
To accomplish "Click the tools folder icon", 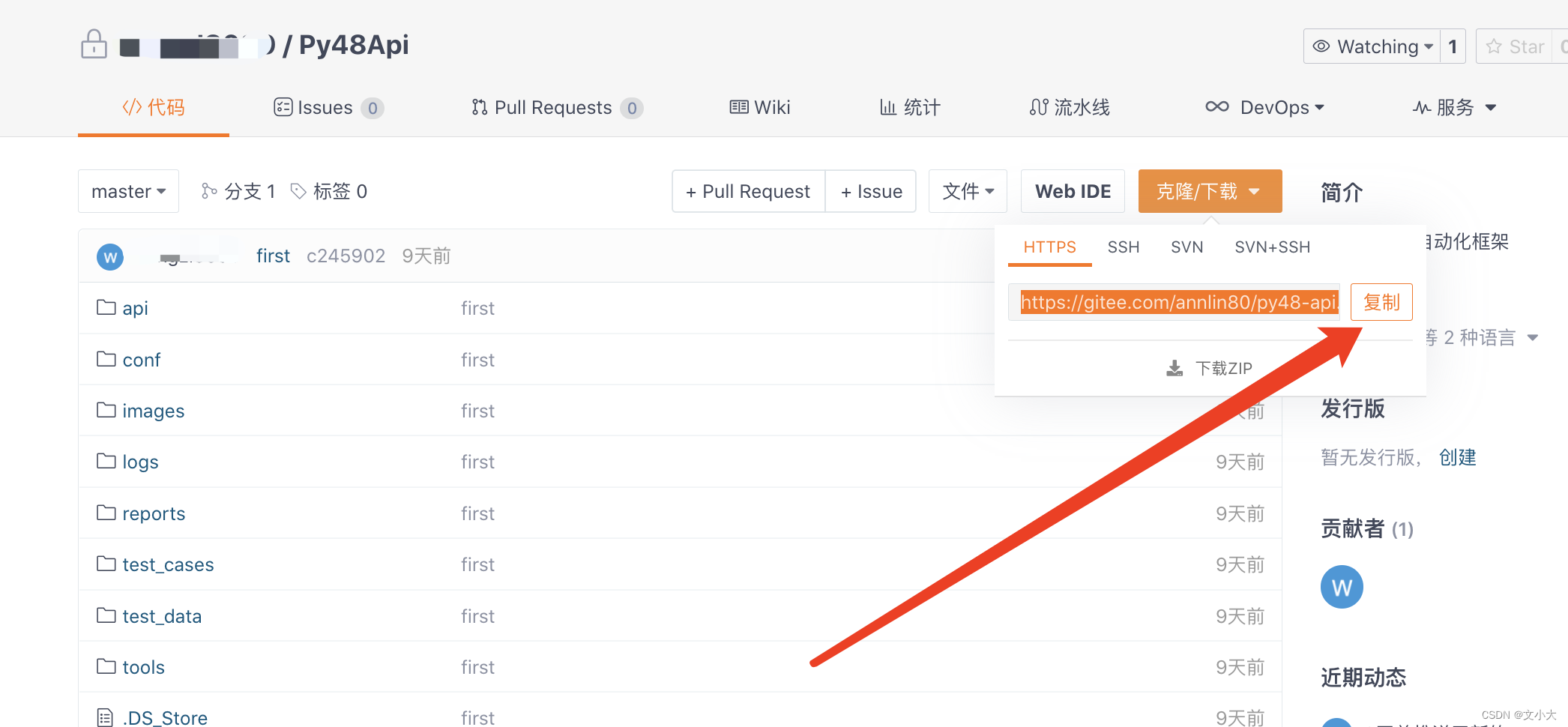I will 106,666.
